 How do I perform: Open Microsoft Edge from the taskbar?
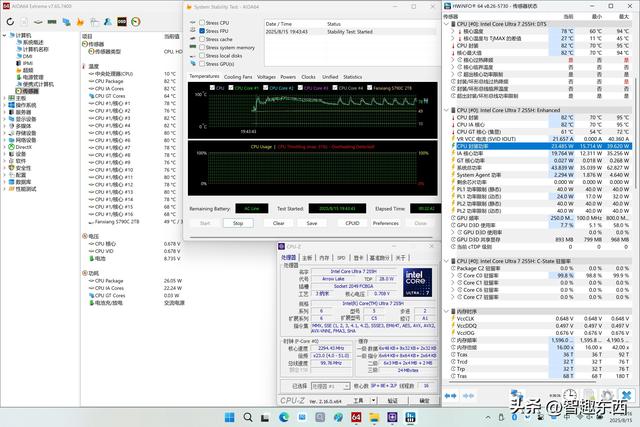[x=284, y=417]
